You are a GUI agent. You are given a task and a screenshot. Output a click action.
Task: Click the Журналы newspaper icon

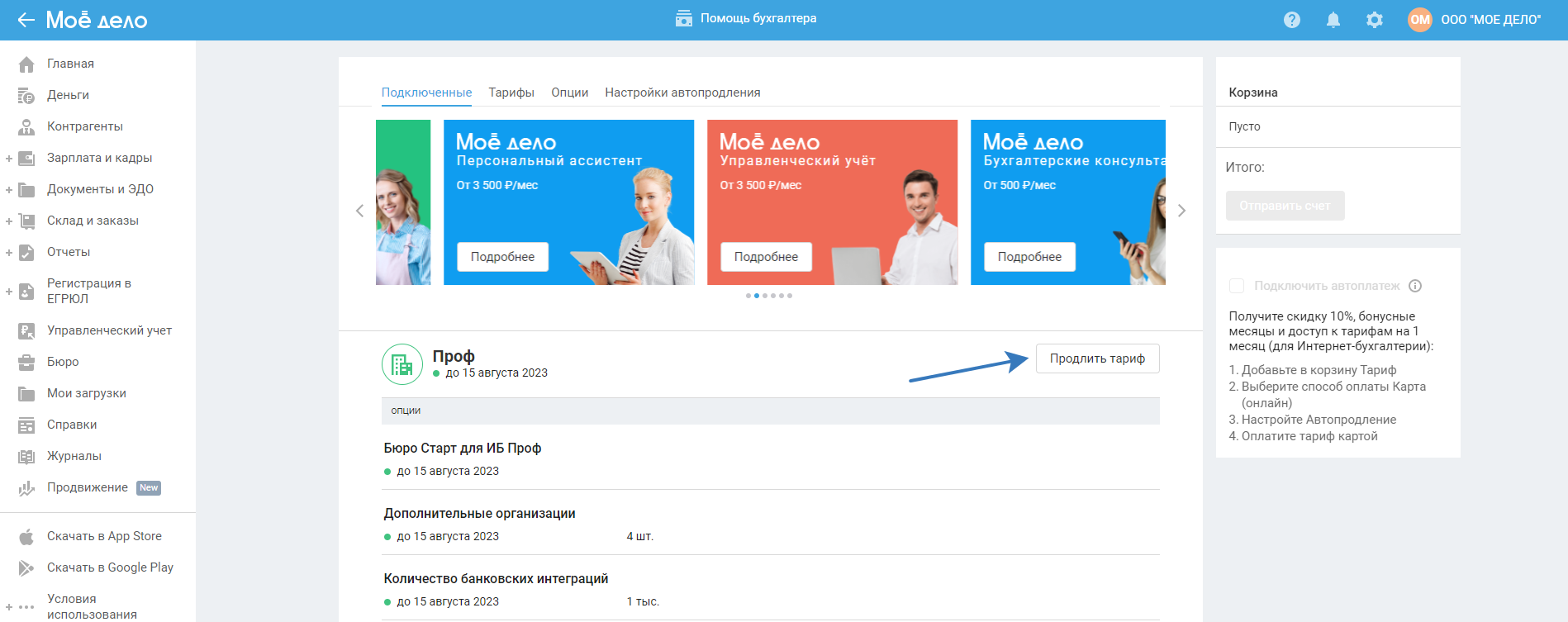(x=26, y=457)
